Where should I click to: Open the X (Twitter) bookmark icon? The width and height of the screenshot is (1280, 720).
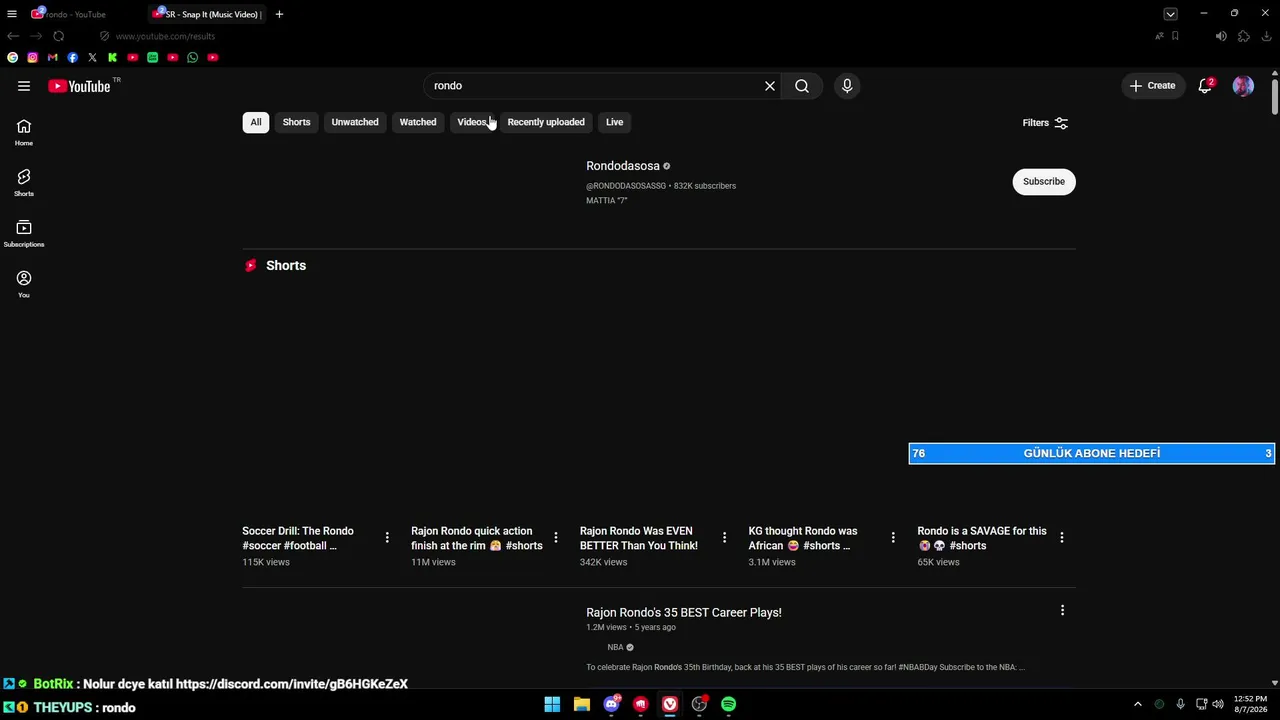tap(93, 58)
